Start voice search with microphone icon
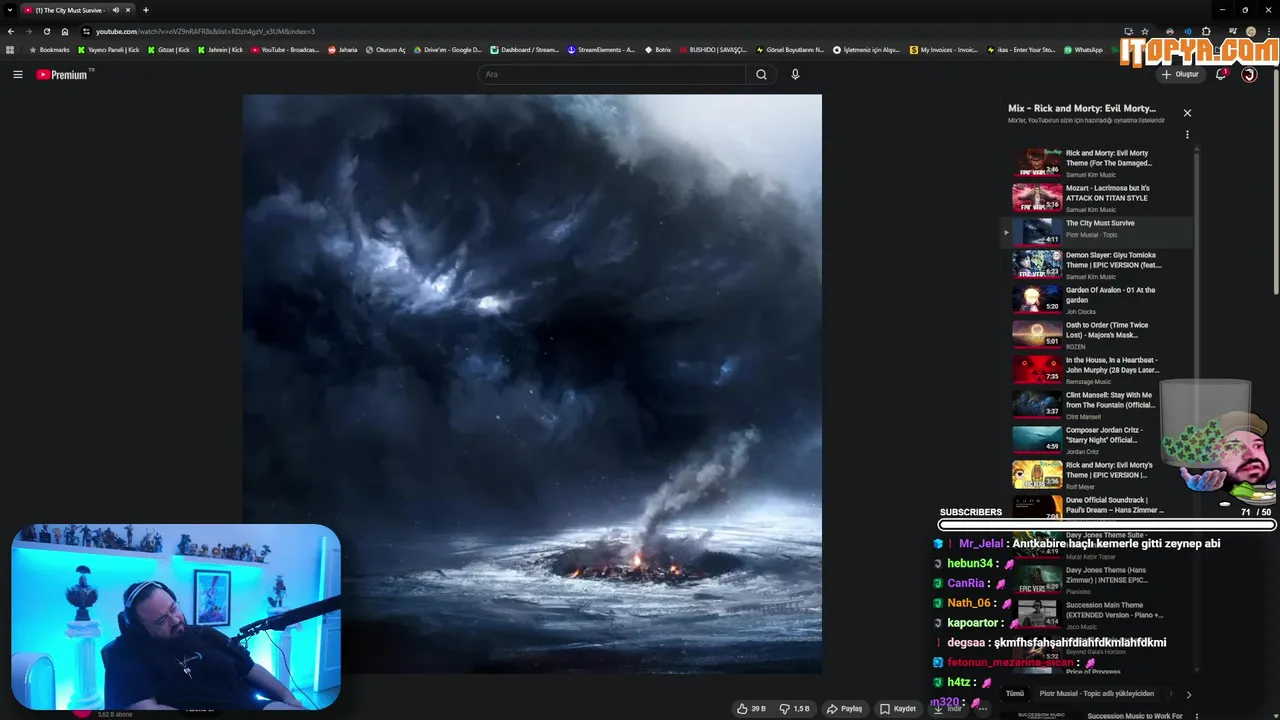This screenshot has width=1280, height=720. (x=795, y=74)
